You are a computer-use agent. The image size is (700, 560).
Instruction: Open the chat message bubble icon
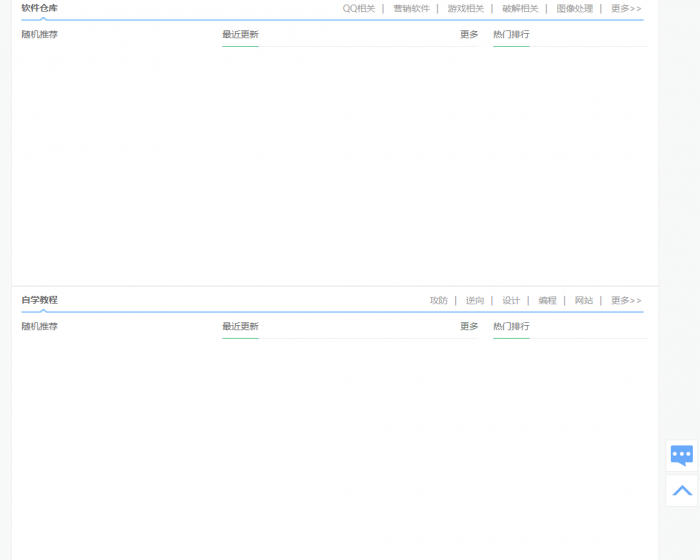pyautogui.click(x=682, y=456)
